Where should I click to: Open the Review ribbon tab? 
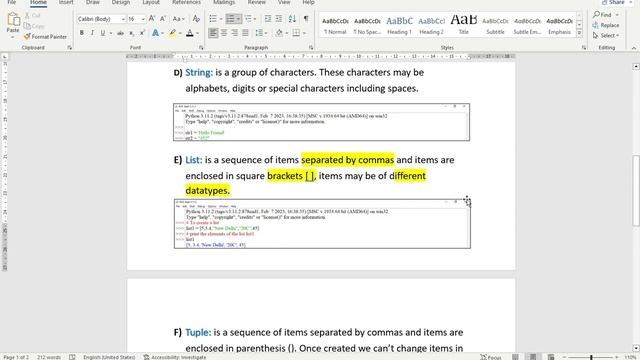(257, 2)
